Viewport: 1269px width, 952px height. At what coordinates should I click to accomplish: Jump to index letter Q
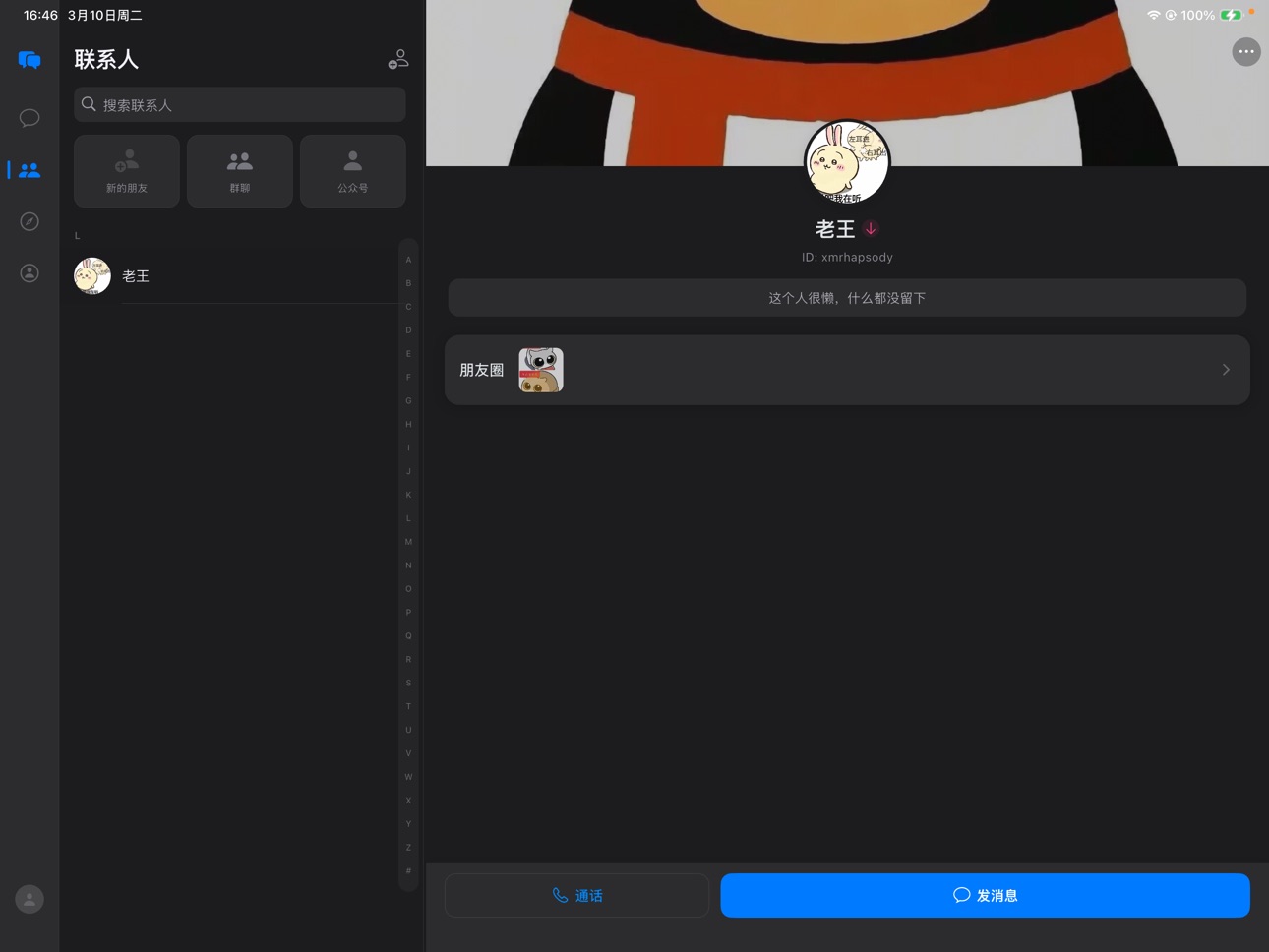click(408, 636)
